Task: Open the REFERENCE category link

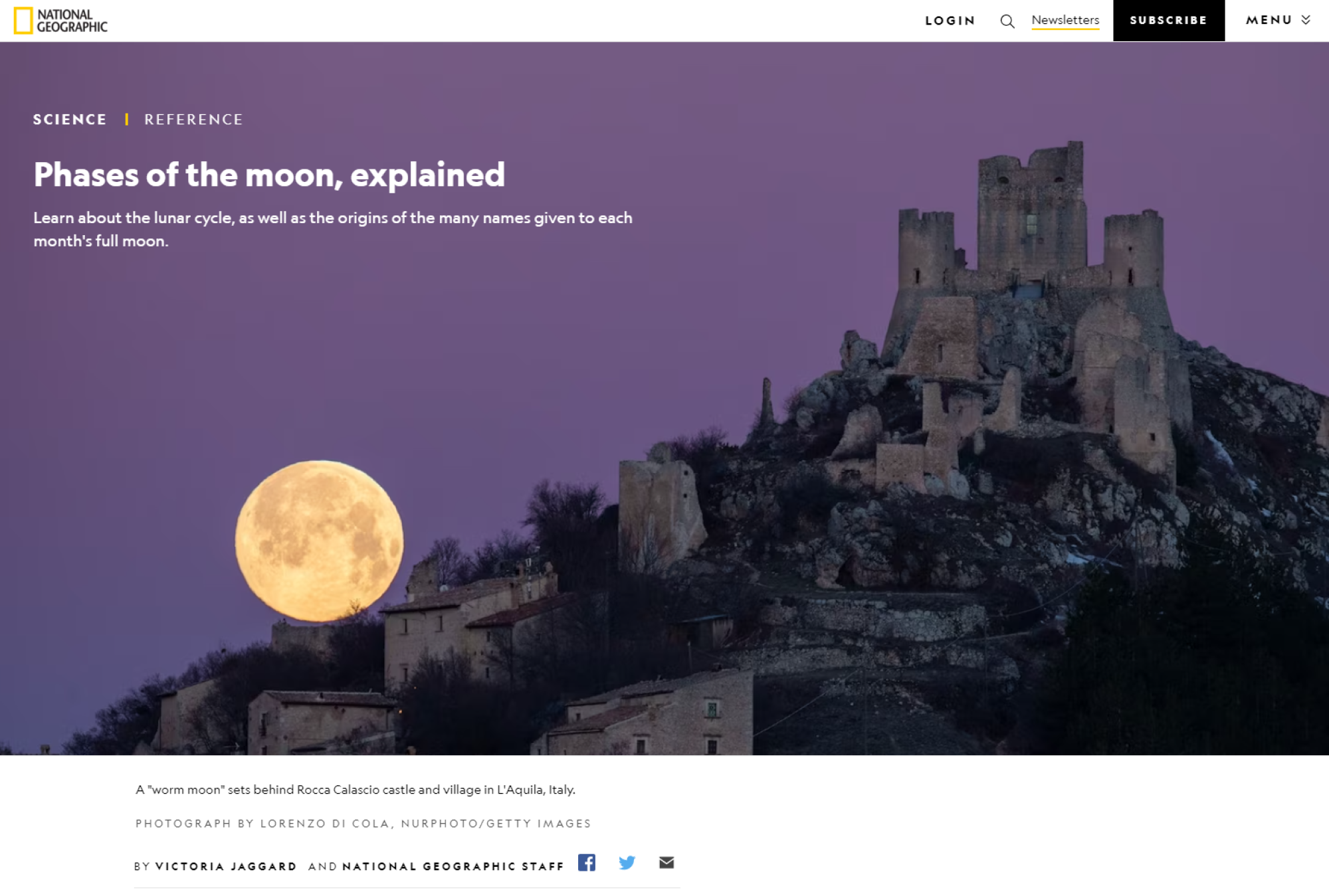Action: pos(193,120)
